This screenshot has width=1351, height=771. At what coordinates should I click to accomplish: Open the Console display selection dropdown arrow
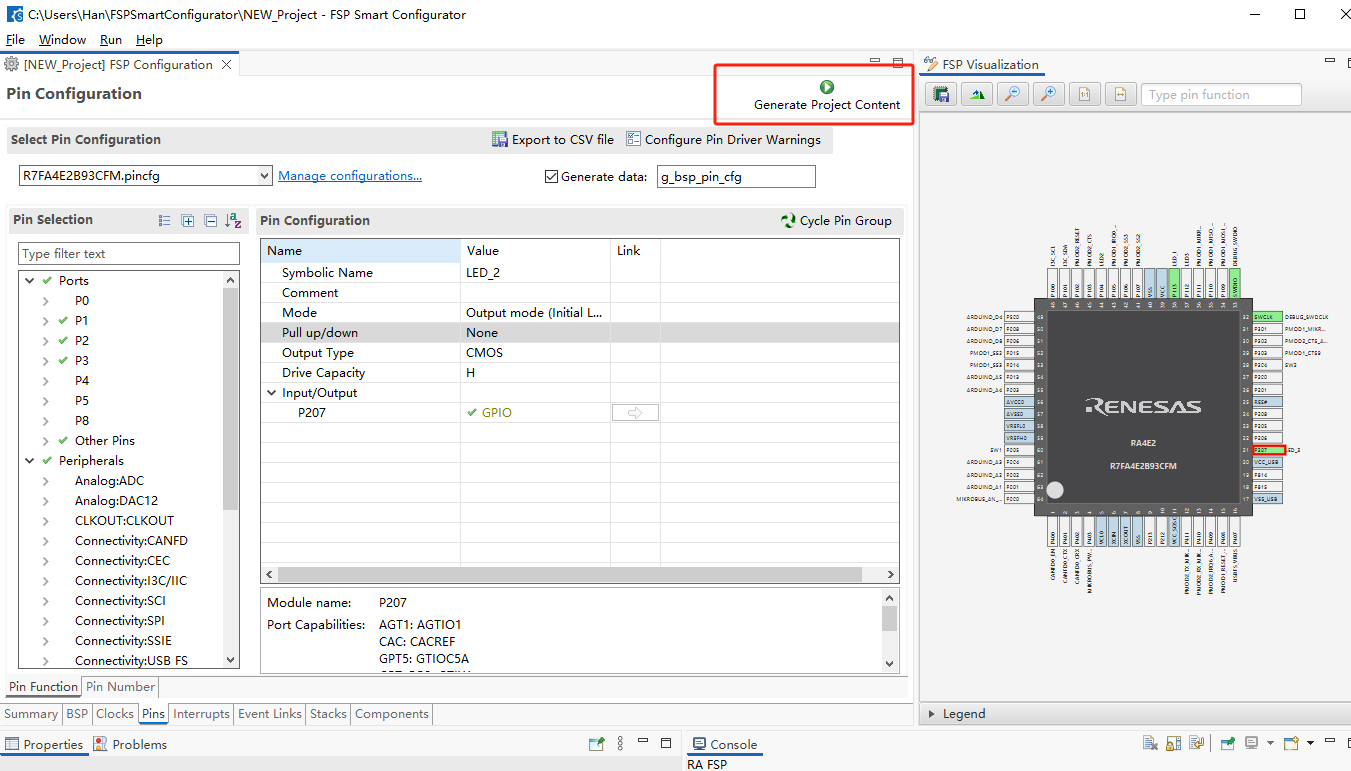[1270, 744]
